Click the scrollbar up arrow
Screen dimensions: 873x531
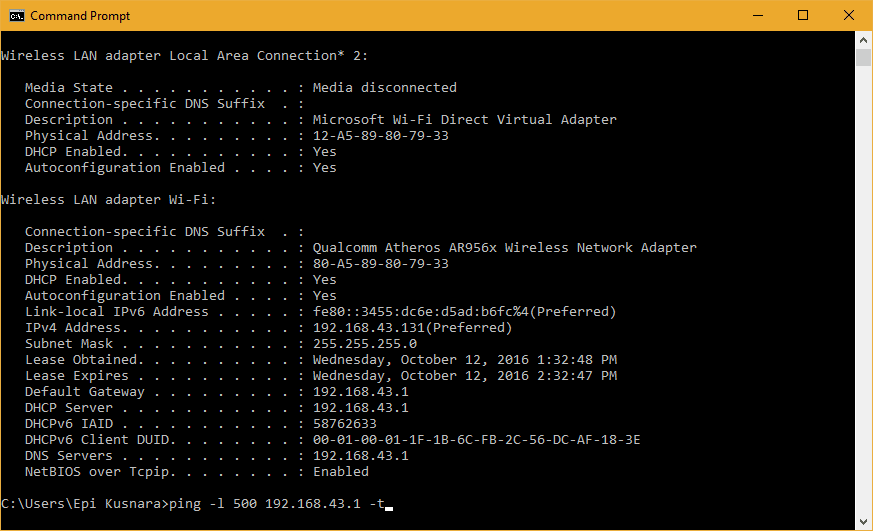tap(864, 40)
